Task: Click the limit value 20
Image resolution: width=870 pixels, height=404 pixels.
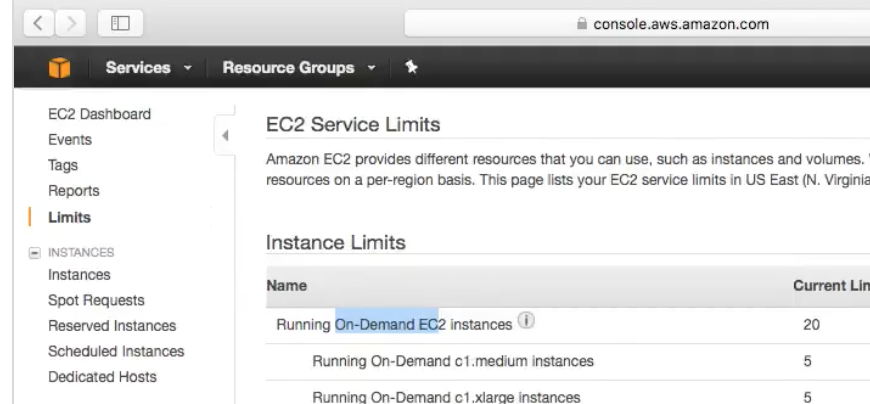Action: [811, 325]
